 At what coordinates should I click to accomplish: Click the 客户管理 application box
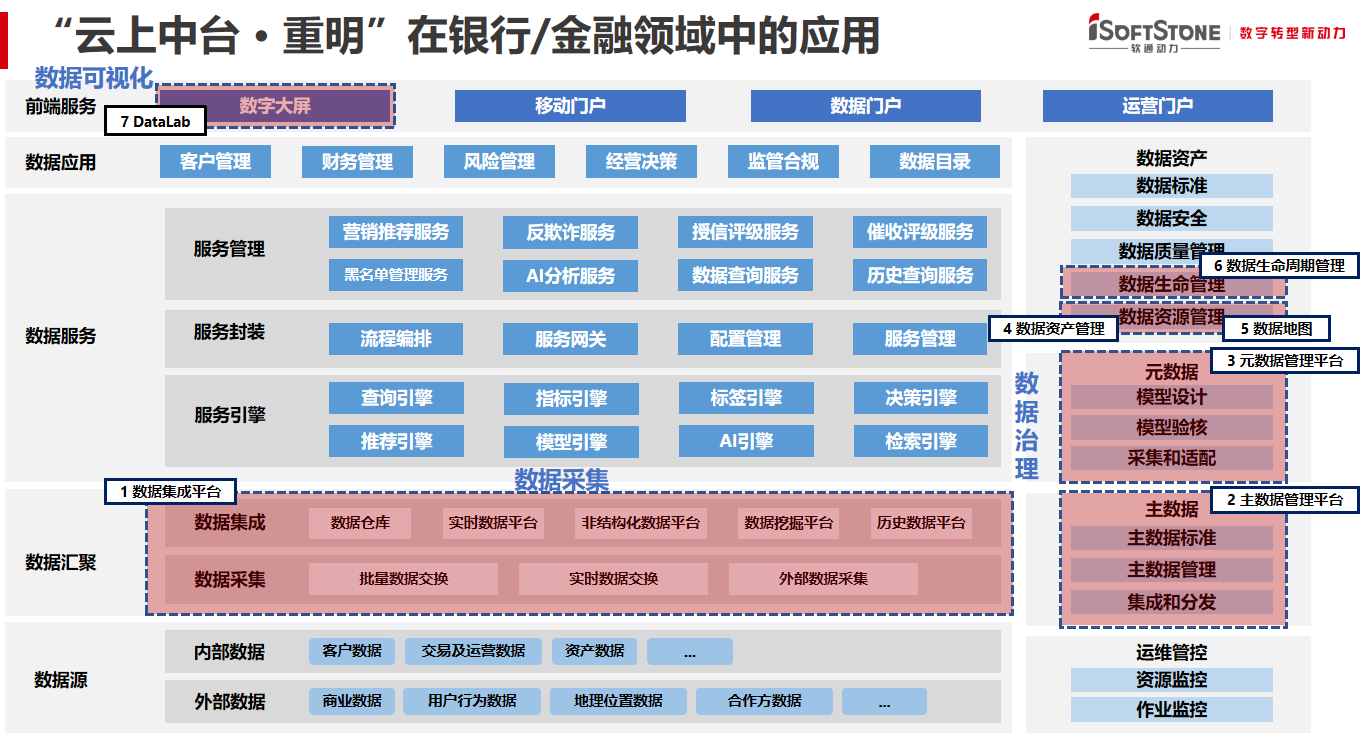click(216, 162)
